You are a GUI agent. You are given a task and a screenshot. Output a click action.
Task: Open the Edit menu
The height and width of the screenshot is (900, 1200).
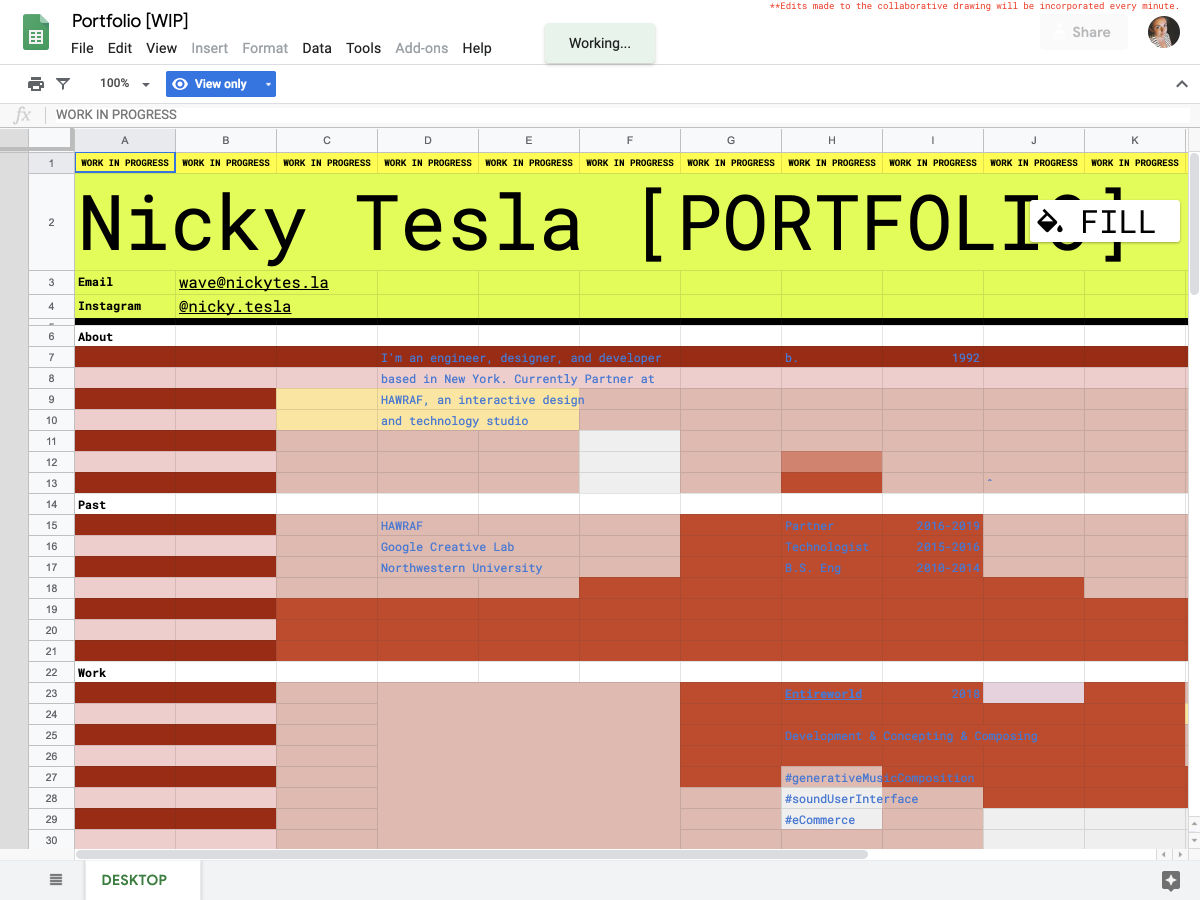[120, 48]
